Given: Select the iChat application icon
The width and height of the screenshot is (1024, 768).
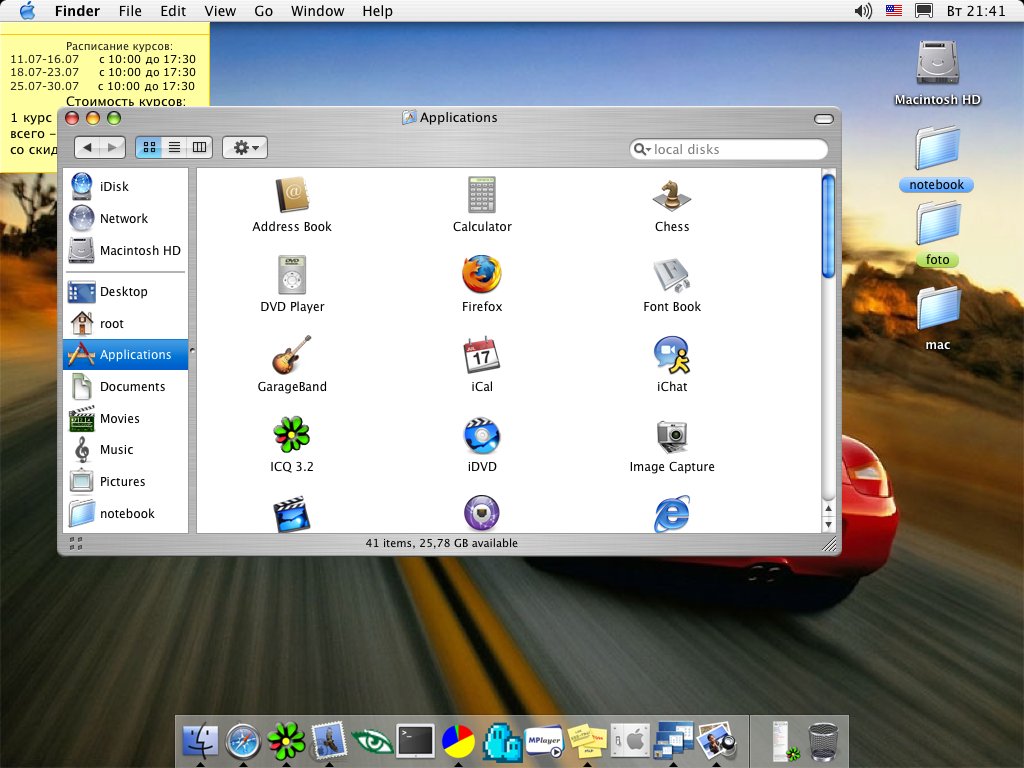Looking at the screenshot, I should pos(671,355).
